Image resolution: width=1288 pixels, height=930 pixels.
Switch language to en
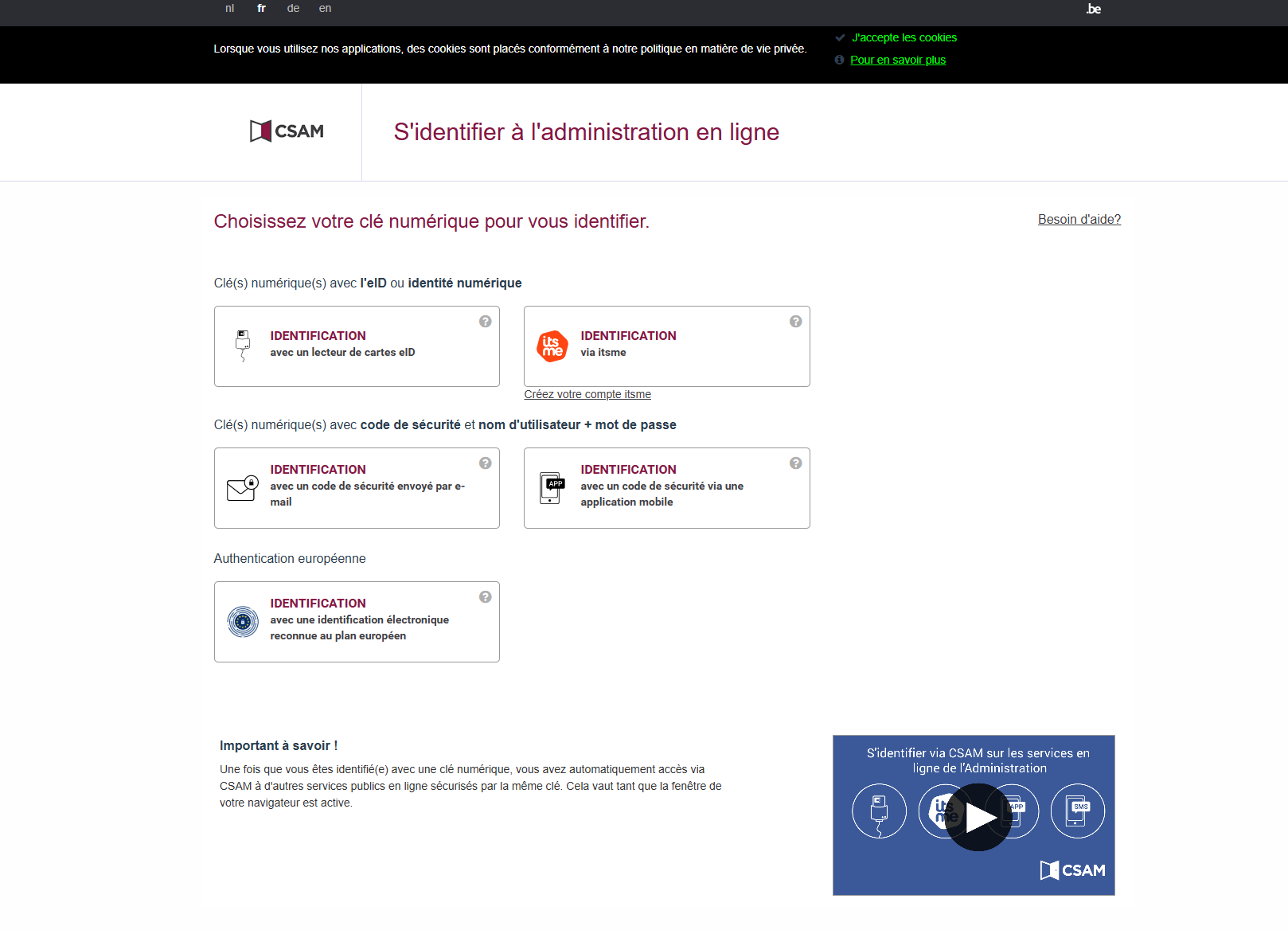pos(325,9)
